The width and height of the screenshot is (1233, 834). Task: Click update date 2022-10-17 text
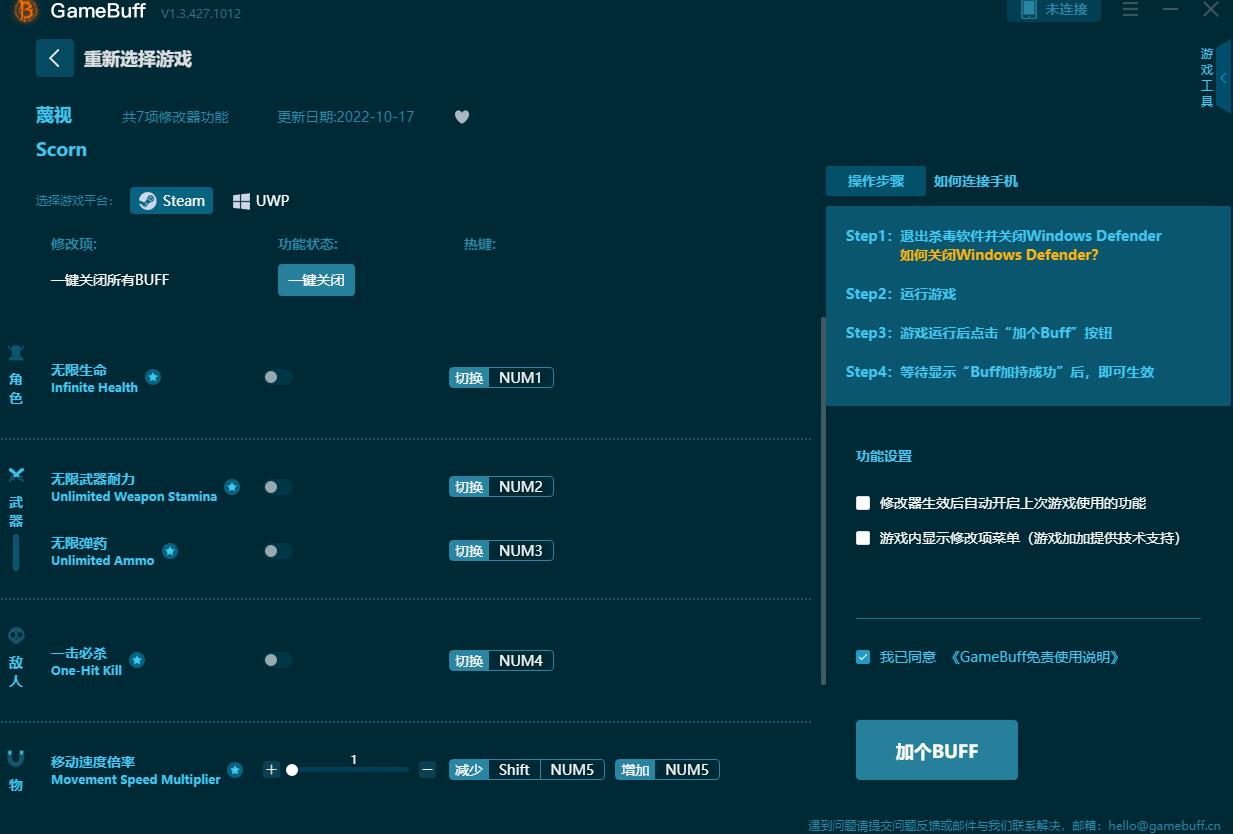tap(346, 117)
